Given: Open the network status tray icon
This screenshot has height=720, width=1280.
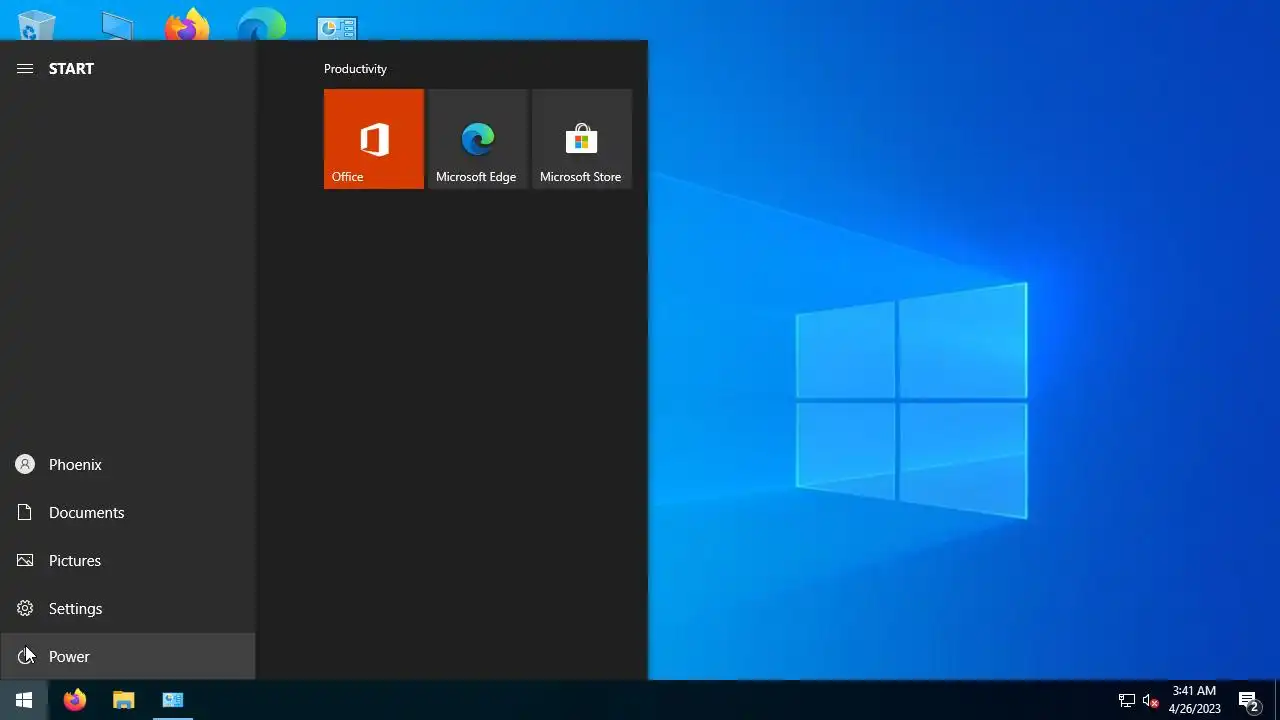Looking at the screenshot, I should [x=1126, y=700].
